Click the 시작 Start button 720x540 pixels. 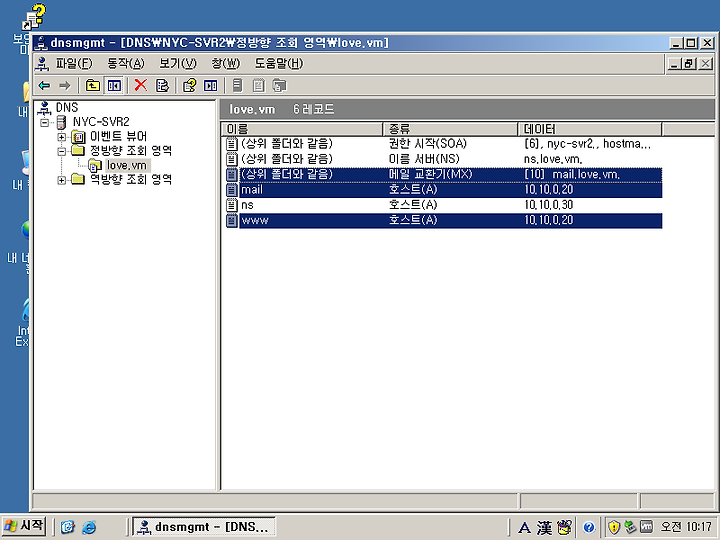pos(24,526)
